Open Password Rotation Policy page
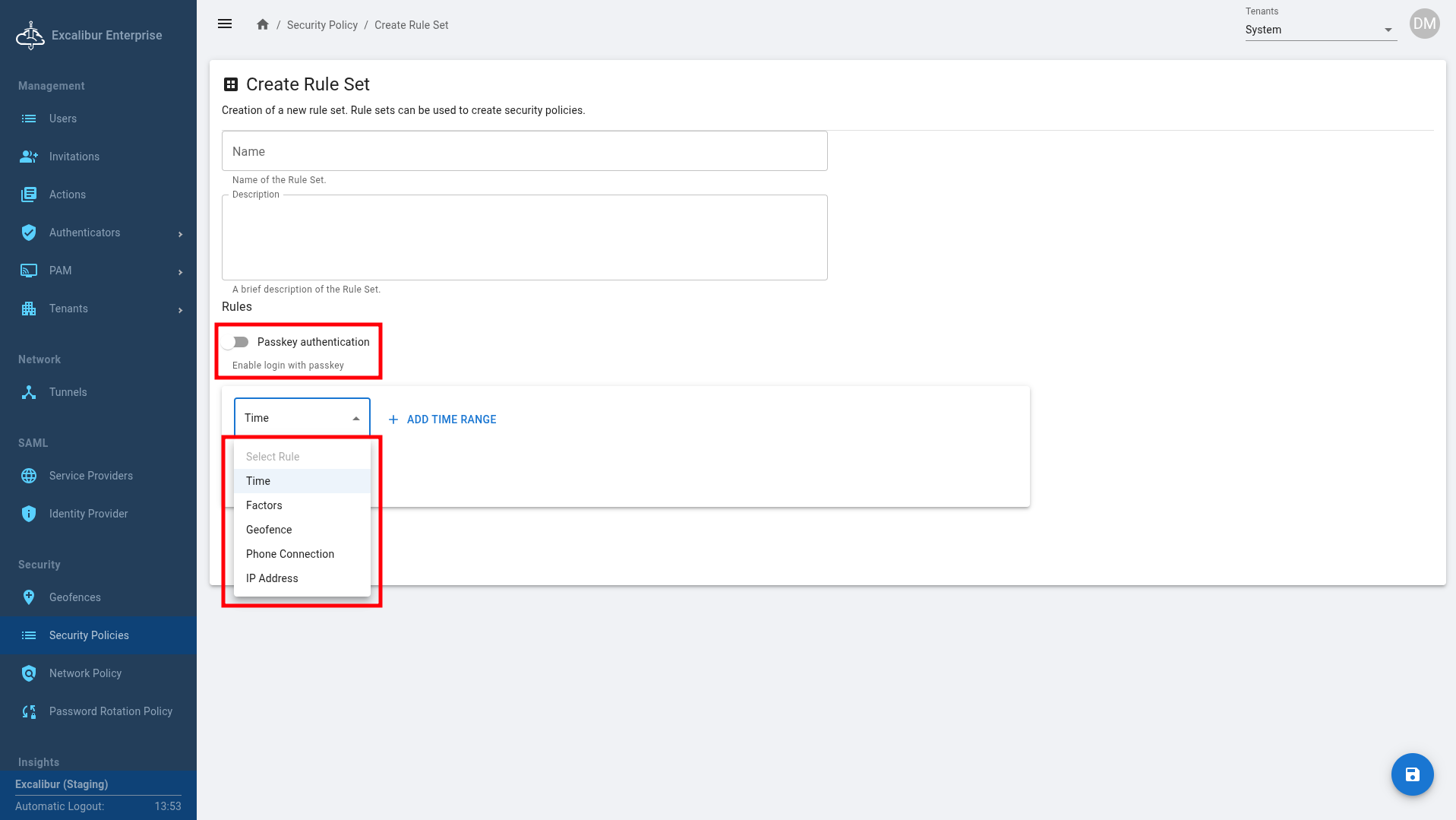The image size is (1456, 820). click(x=110, y=711)
